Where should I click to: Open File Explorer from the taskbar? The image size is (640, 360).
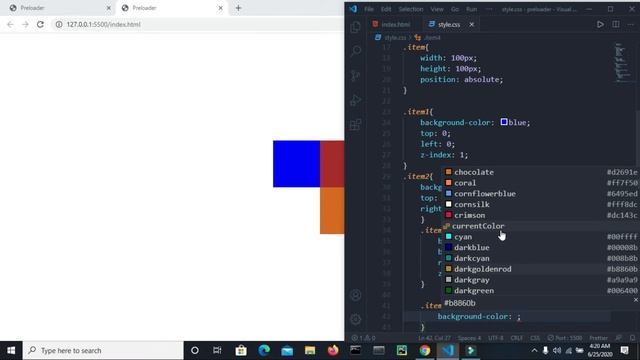click(x=310, y=351)
